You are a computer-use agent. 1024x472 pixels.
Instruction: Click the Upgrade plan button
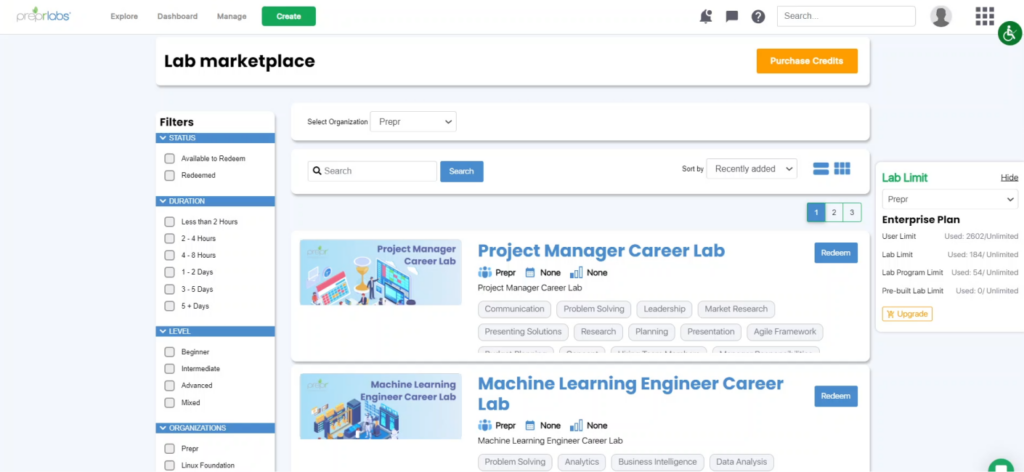pyautogui.click(x=907, y=314)
